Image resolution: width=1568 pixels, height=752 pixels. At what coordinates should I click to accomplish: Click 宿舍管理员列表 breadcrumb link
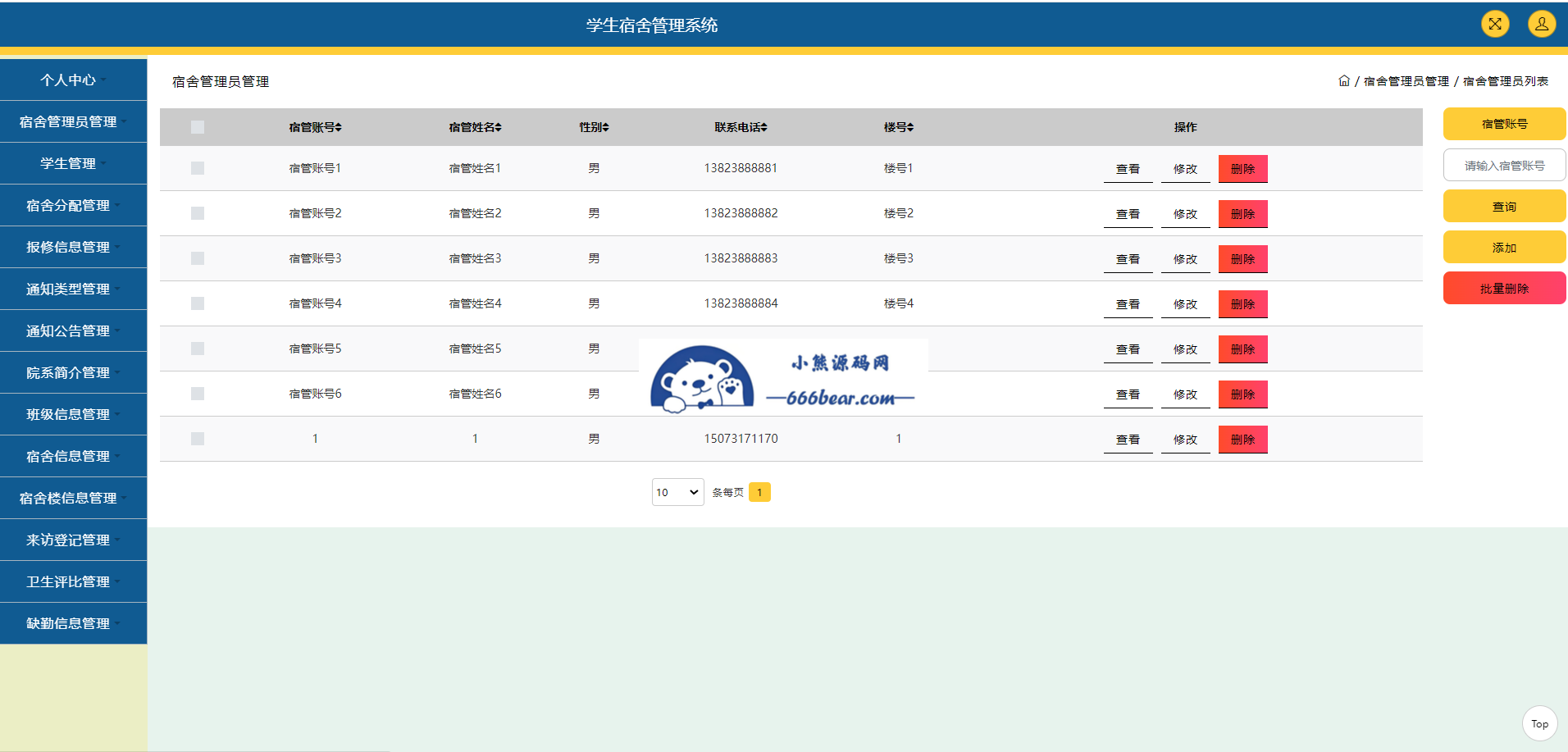coord(1505,81)
